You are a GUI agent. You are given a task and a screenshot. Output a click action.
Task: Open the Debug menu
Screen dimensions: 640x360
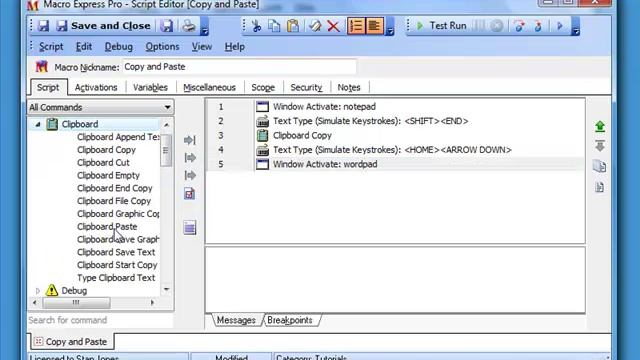118,47
